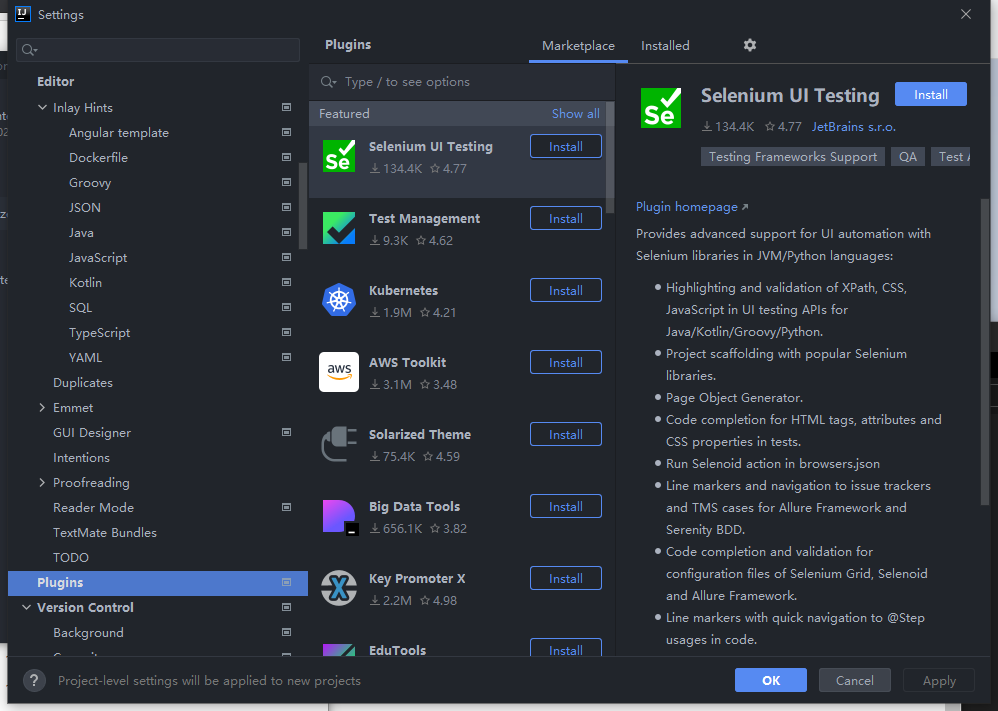
Task: Click the Big Data Tools icon
Action: point(340,516)
